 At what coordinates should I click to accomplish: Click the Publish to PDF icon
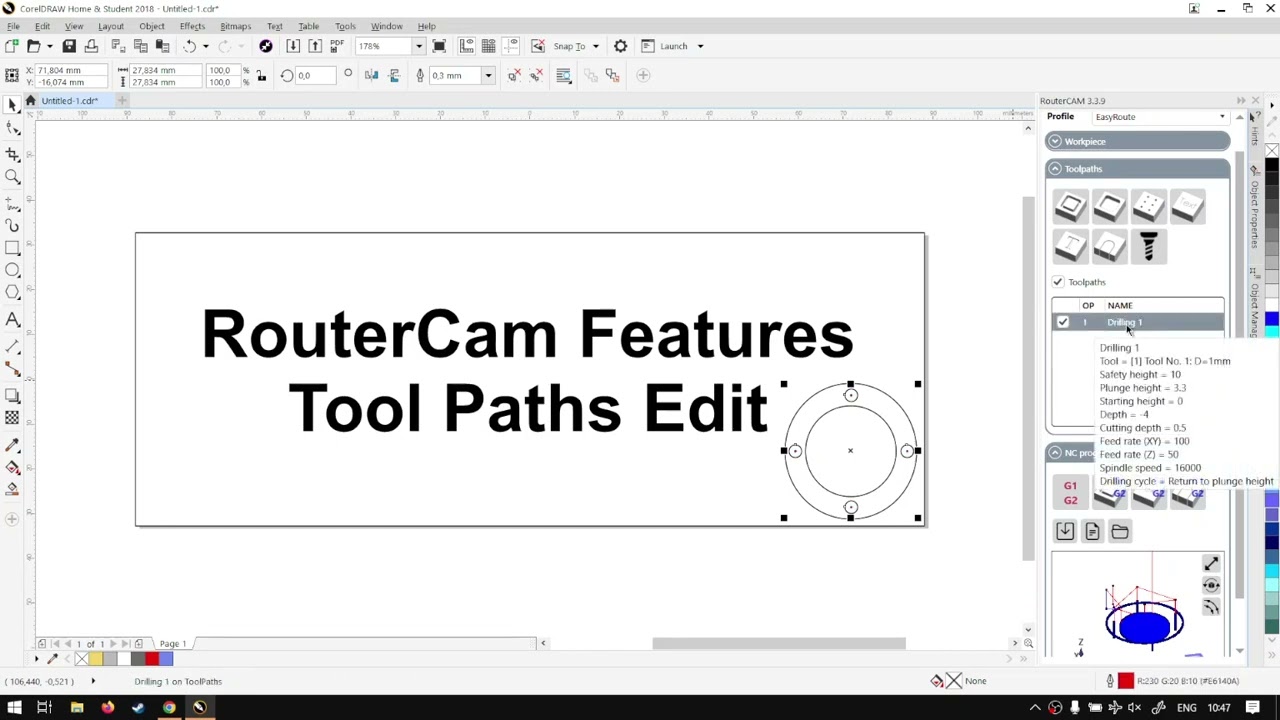337,46
